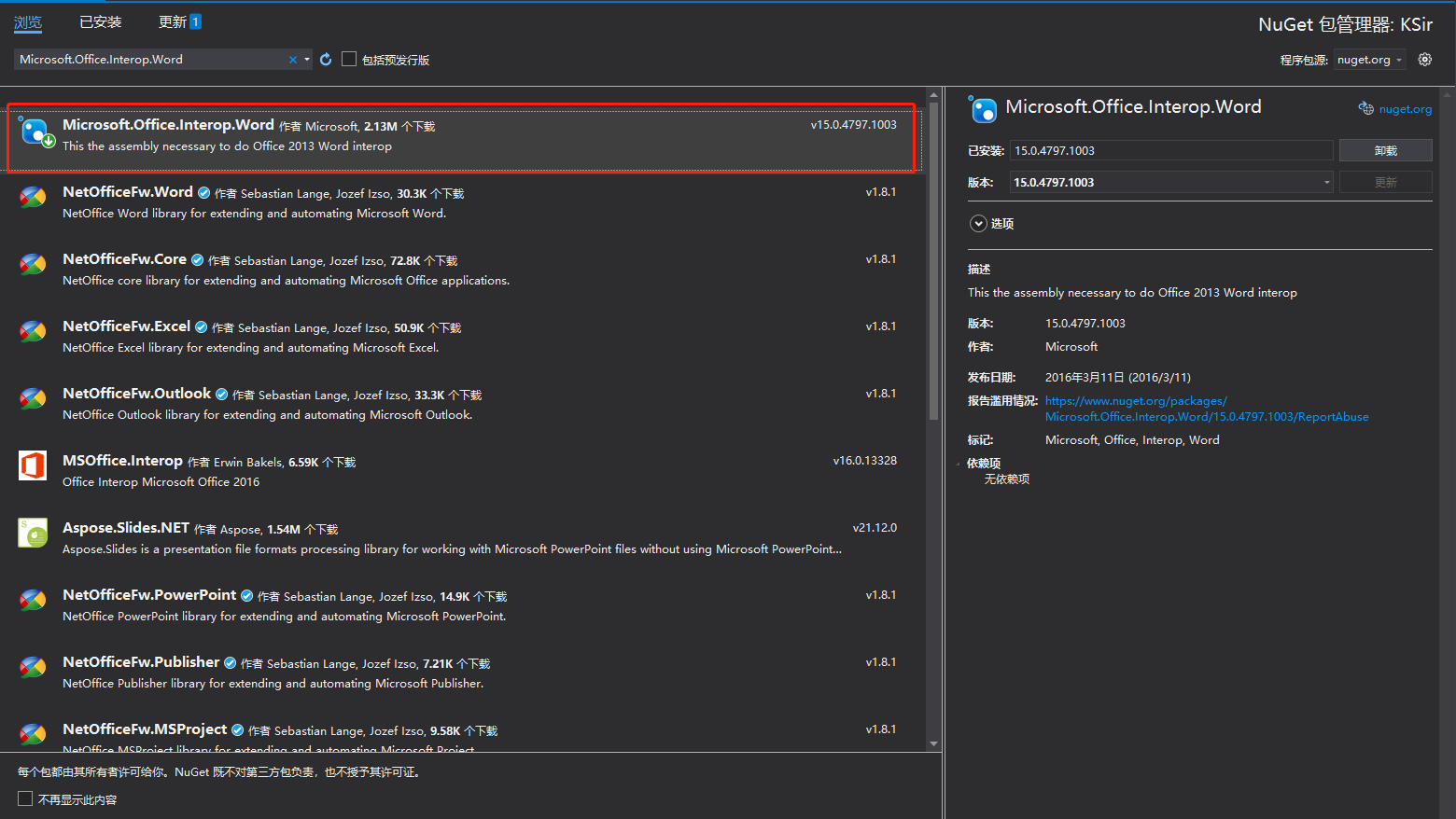The width and height of the screenshot is (1456, 819).
Task: Select the MSOffice.Interop package title
Action: pyautogui.click(x=122, y=461)
